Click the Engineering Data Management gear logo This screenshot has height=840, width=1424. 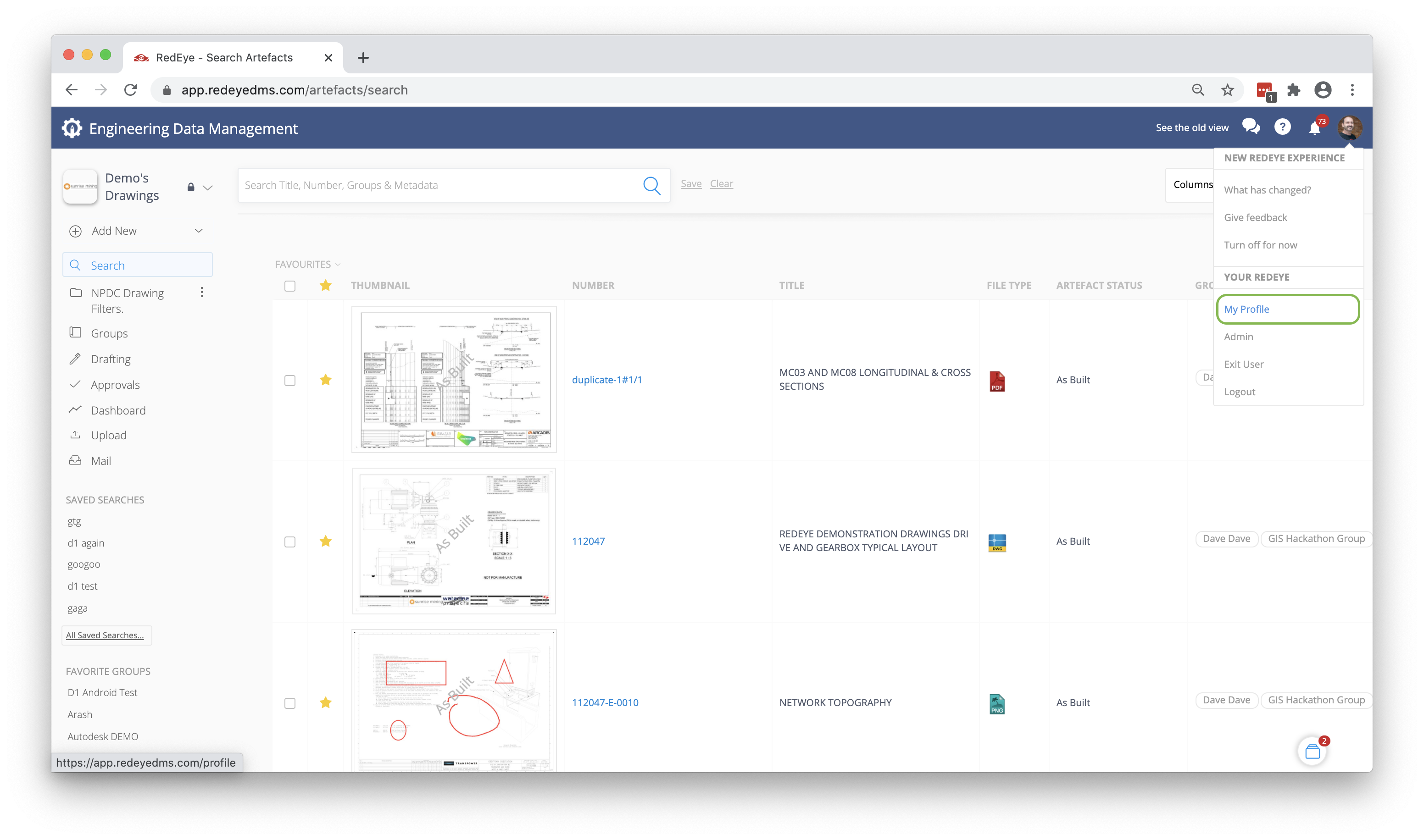72,128
